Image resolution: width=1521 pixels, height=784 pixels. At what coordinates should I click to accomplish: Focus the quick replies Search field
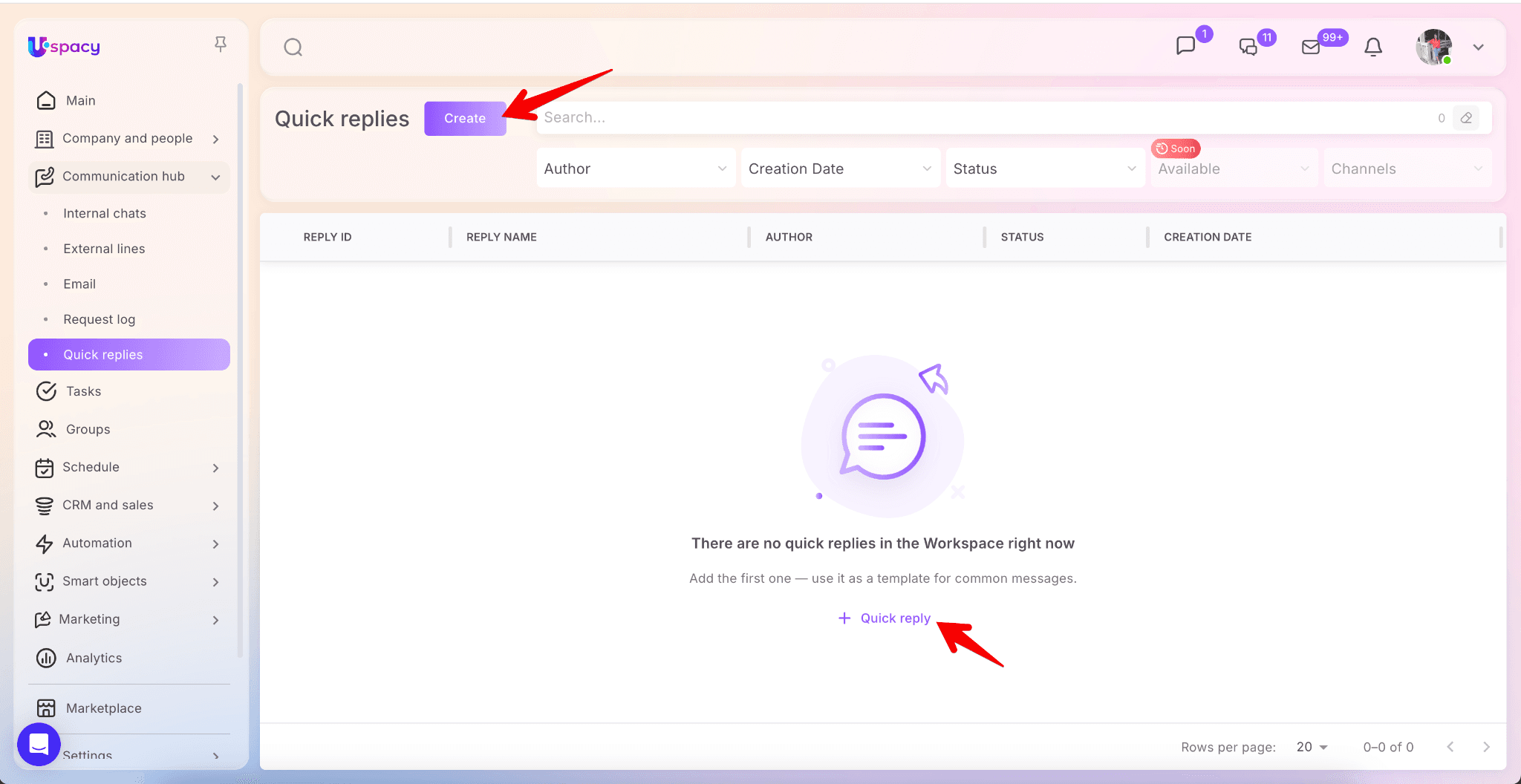tap(980, 118)
